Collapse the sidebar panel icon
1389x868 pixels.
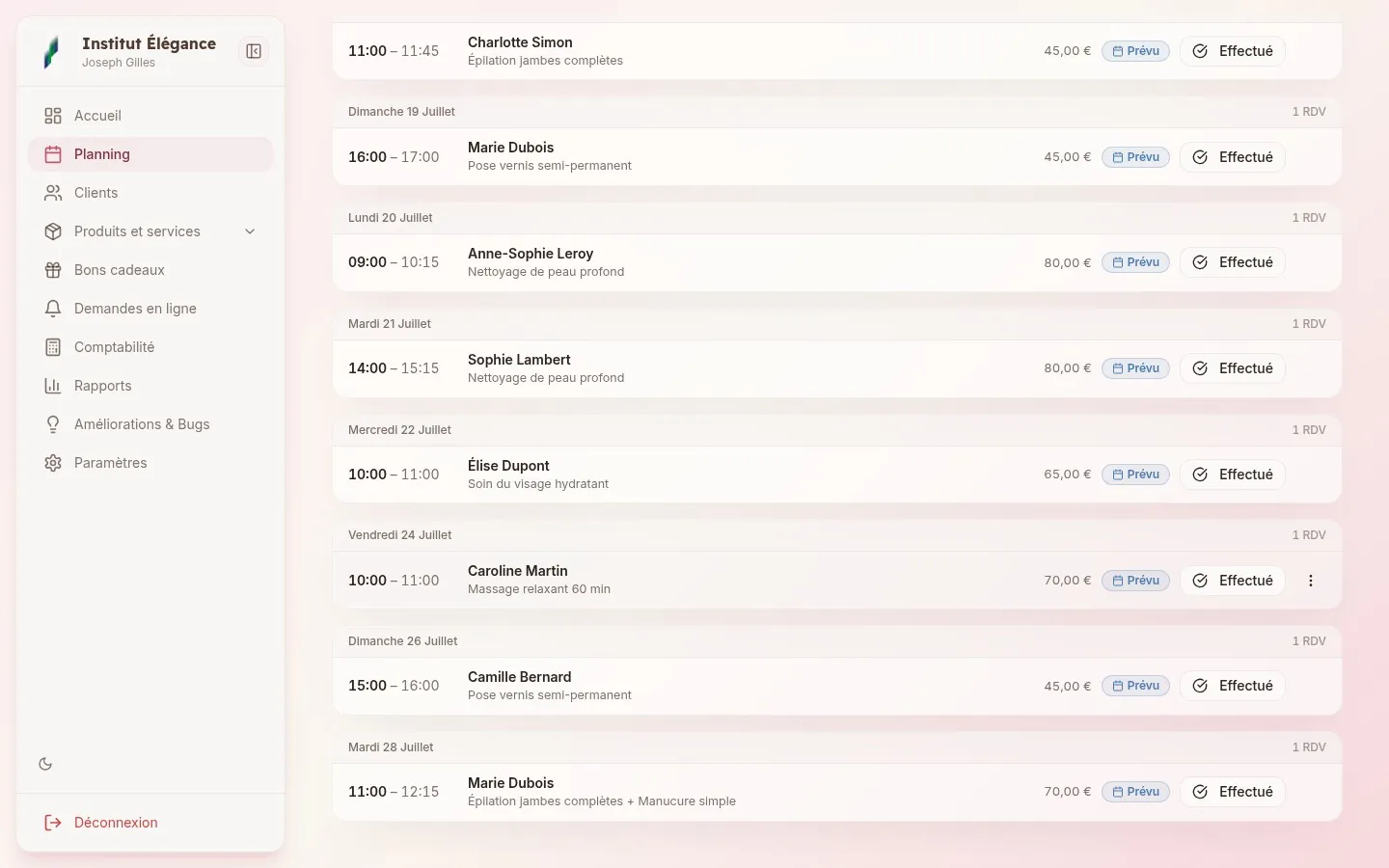coord(254,51)
